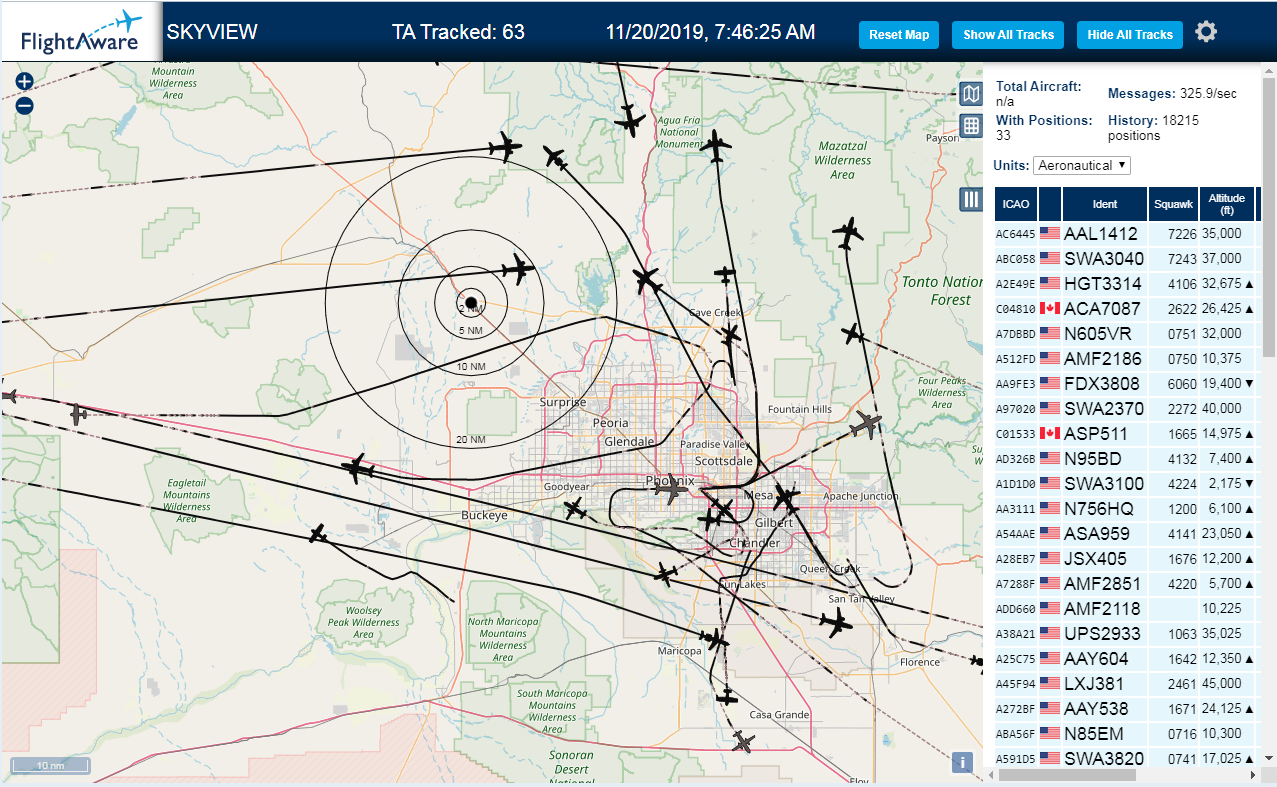
Task: Toggle the grid table view icon
Action: click(x=971, y=125)
